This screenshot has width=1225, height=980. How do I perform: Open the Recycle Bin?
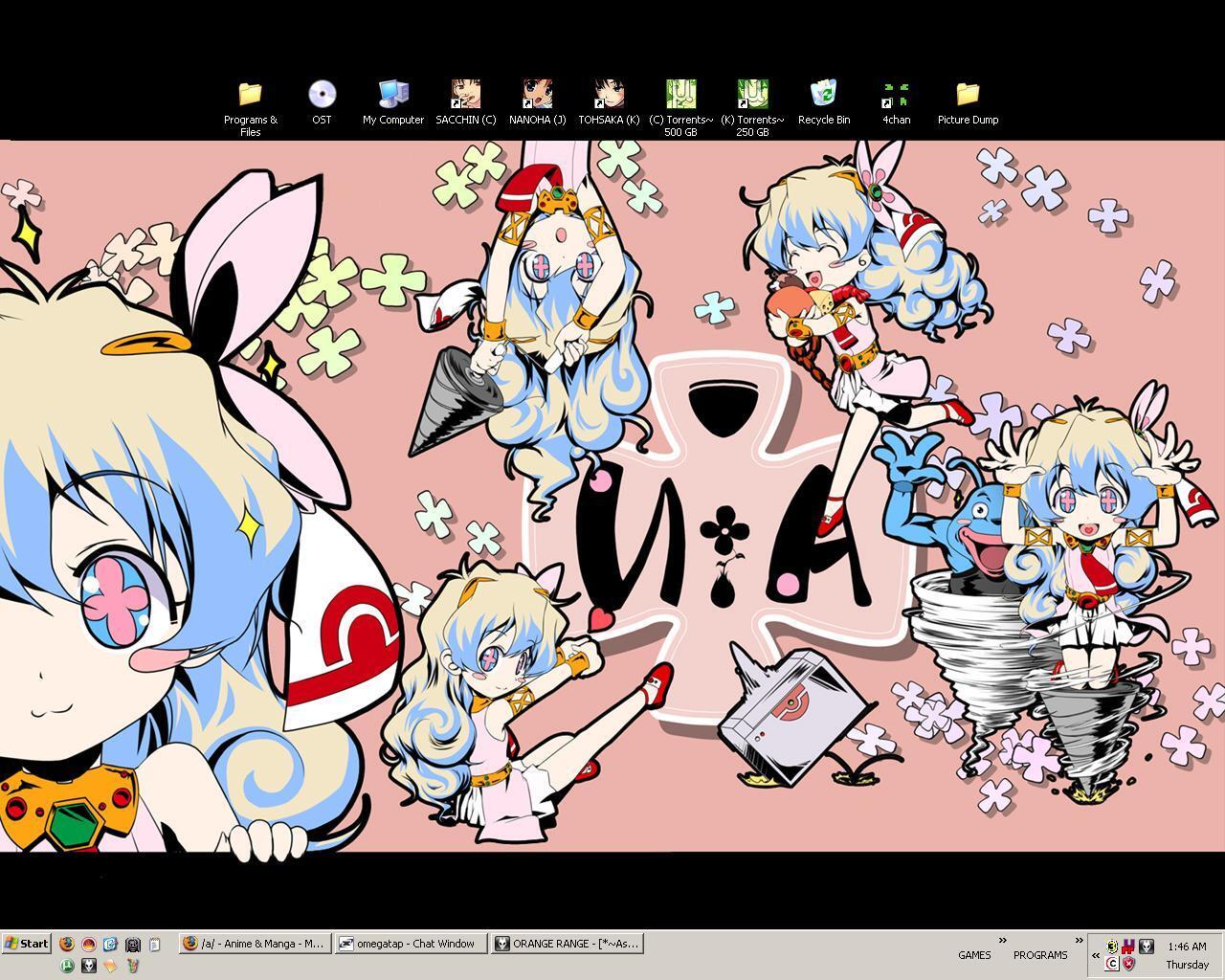coord(823,94)
